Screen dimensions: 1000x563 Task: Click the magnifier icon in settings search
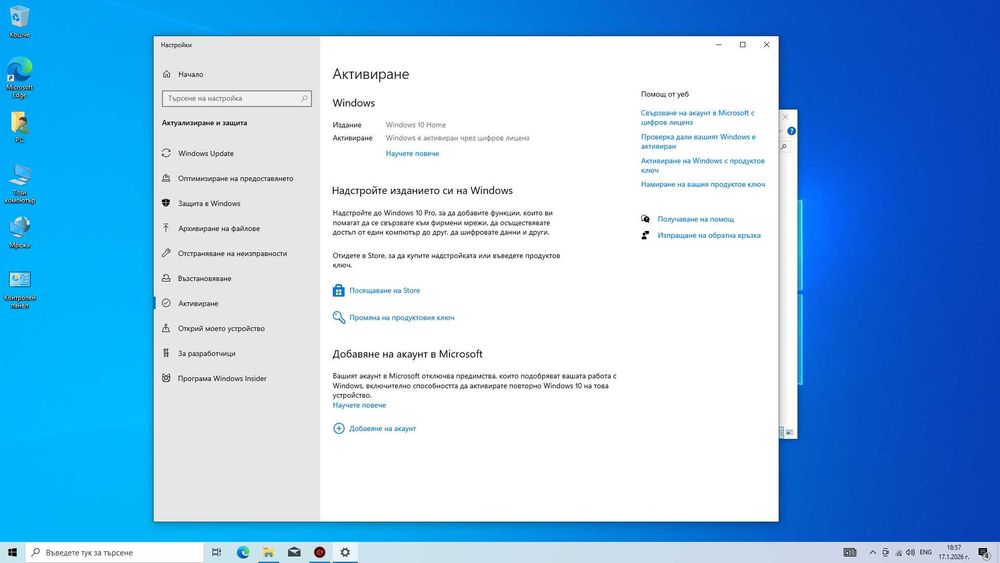tap(304, 98)
